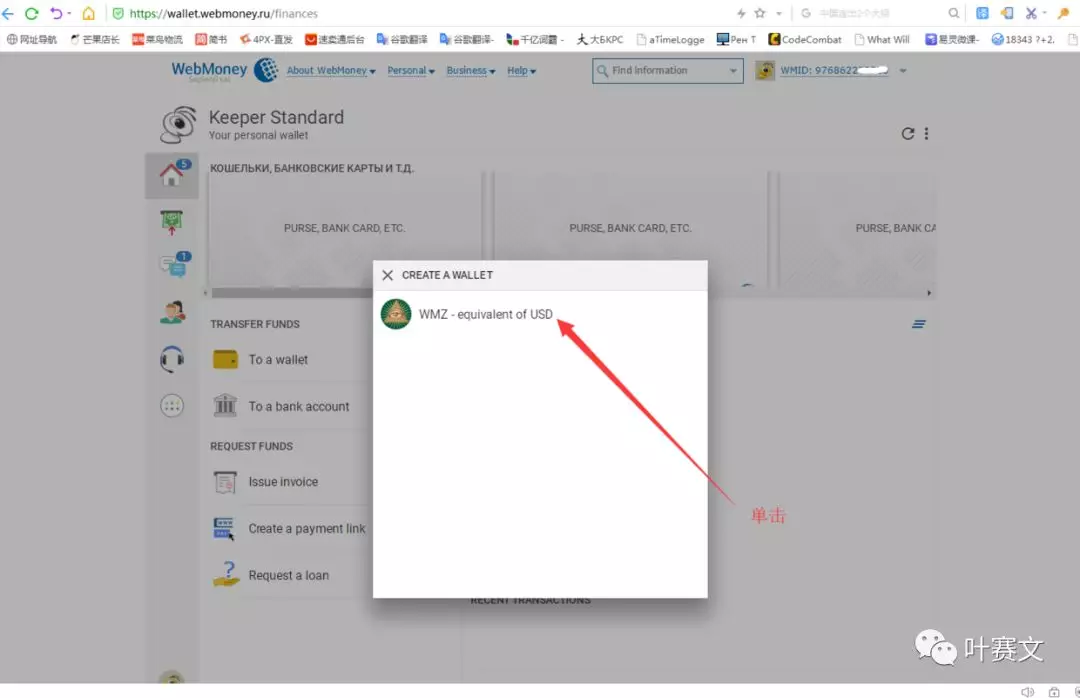This screenshot has height=698, width=1080.
Task: Close the Create a Wallet dialog
Action: pyautogui.click(x=388, y=275)
